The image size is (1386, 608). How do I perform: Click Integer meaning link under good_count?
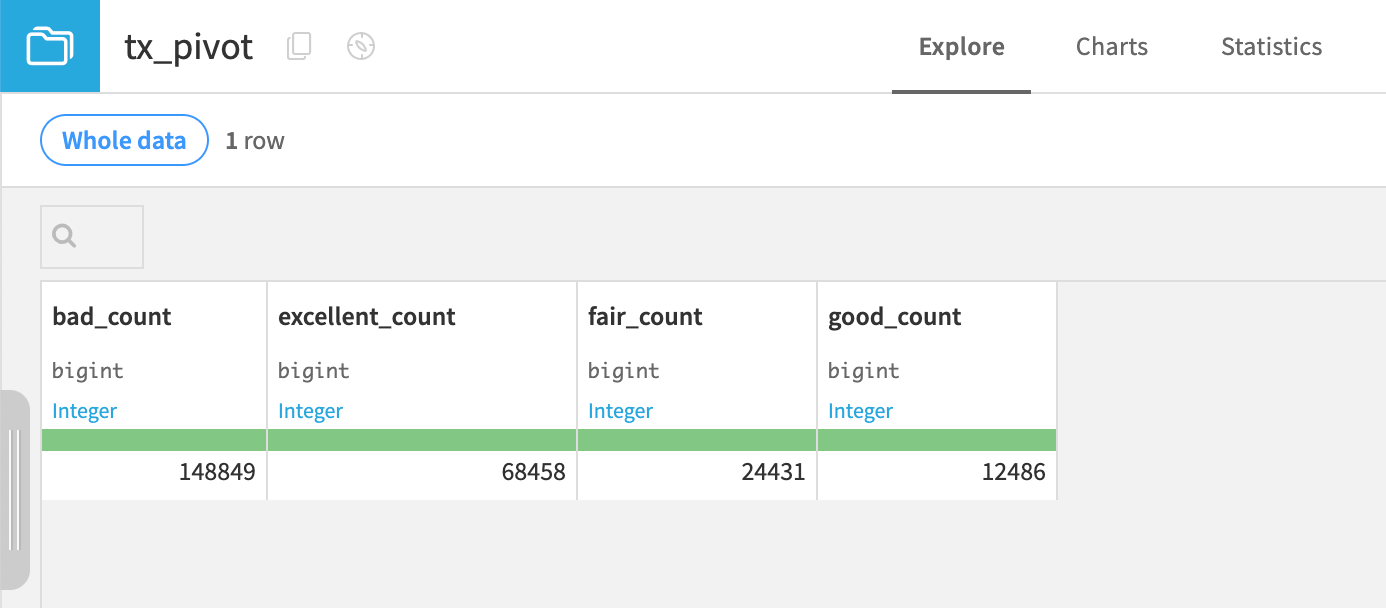point(860,410)
